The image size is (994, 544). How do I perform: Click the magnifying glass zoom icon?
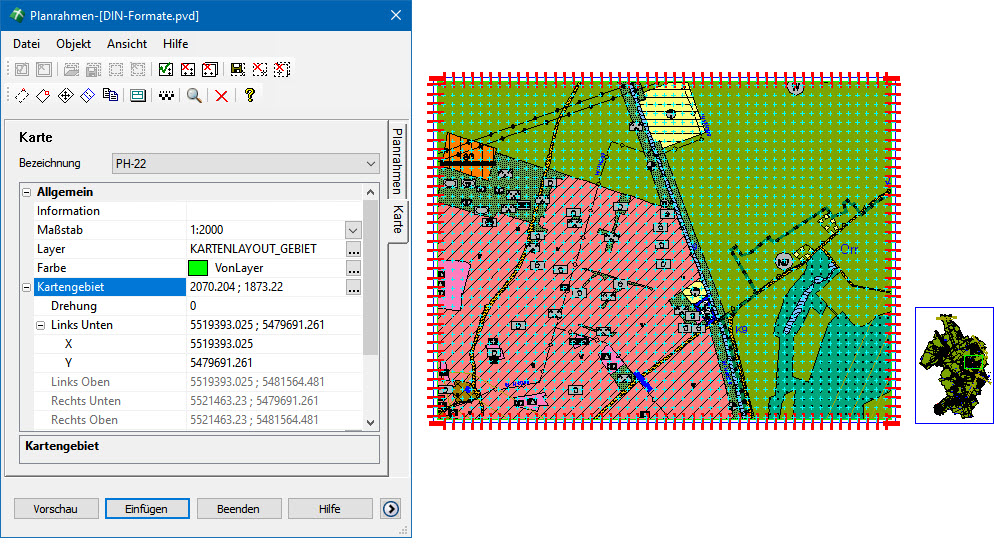tap(194, 95)
